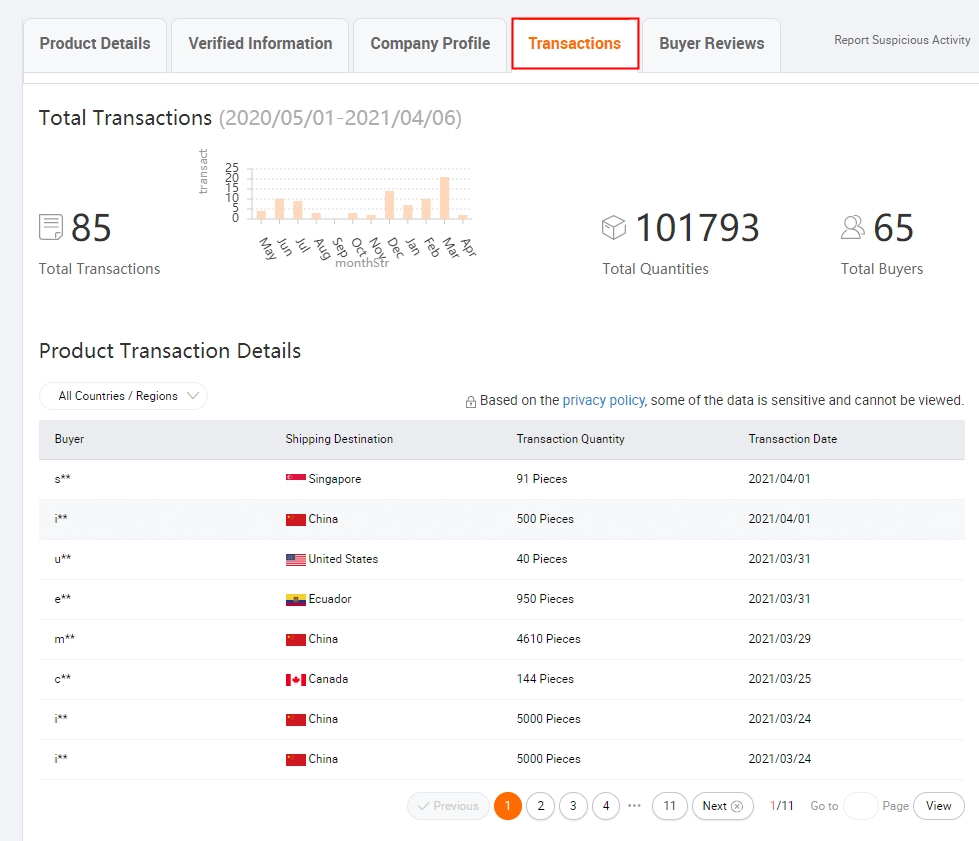
Task: Switch to Buyer Reviews tab
Action: pyautogui.click(x=711, y=44)
